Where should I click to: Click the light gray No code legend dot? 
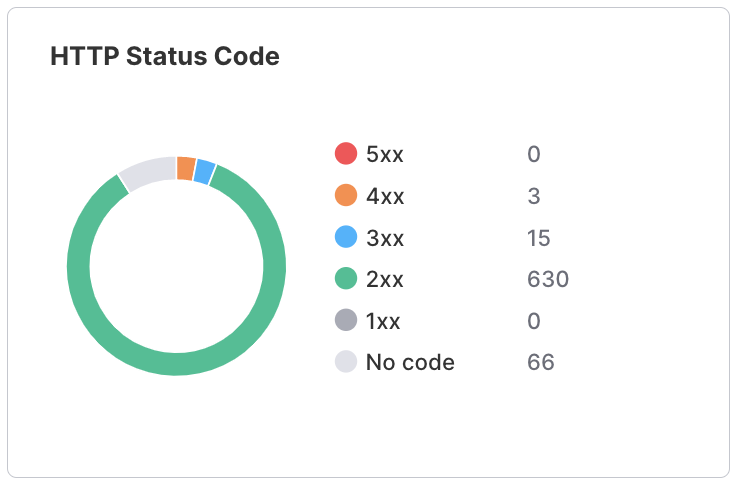pyautogui.click(x=345, y=362)
